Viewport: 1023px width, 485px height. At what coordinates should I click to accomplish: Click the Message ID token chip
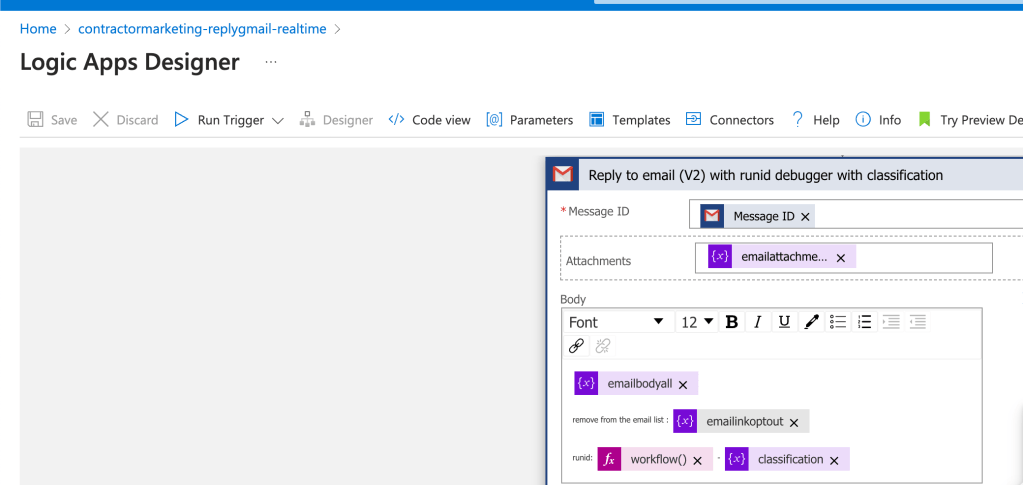pos(757,216)
